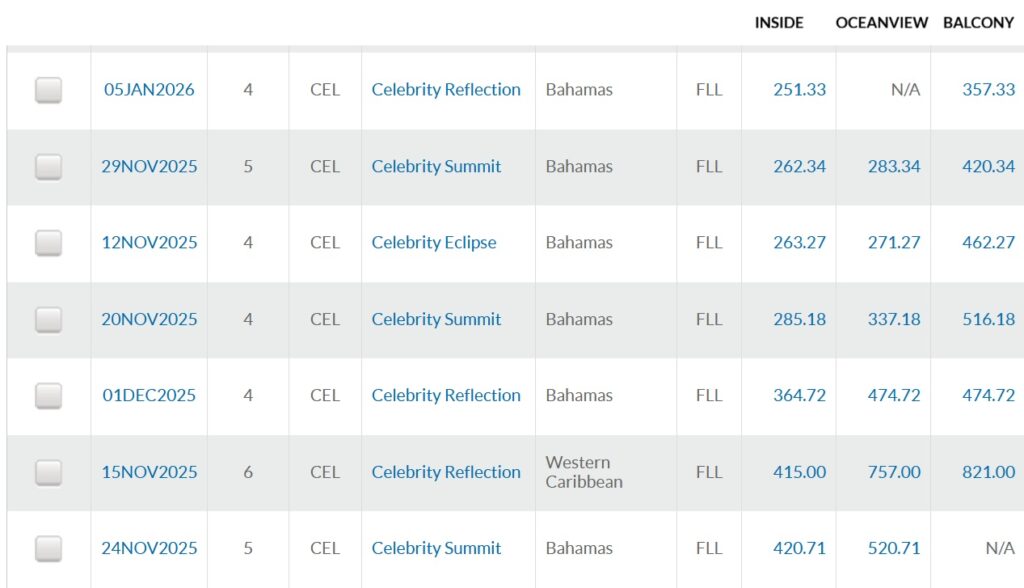Select the 251.33 inside price
Viewport: 1024px width, 588px height.
(799, 90)
